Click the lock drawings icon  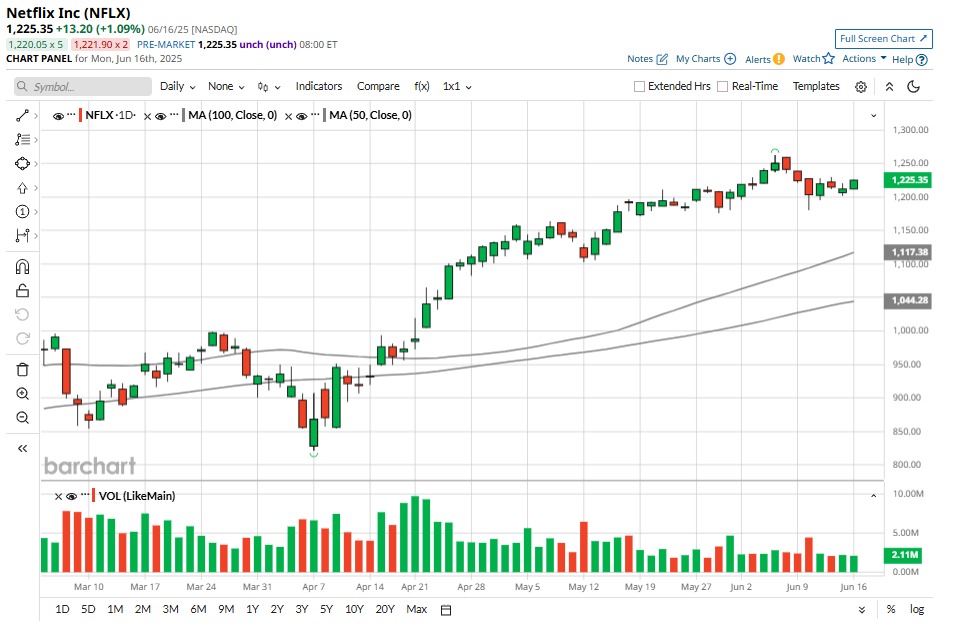[22, 291]
